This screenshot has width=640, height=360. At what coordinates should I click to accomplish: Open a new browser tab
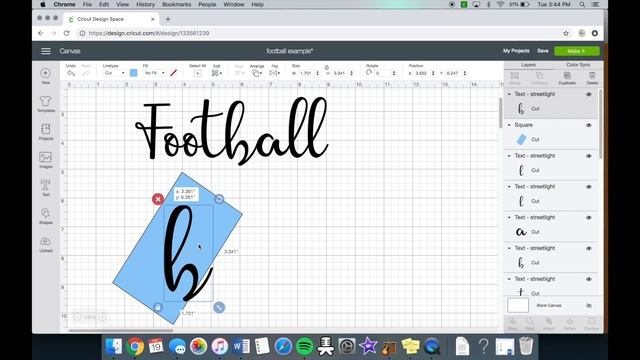point(168,19)
